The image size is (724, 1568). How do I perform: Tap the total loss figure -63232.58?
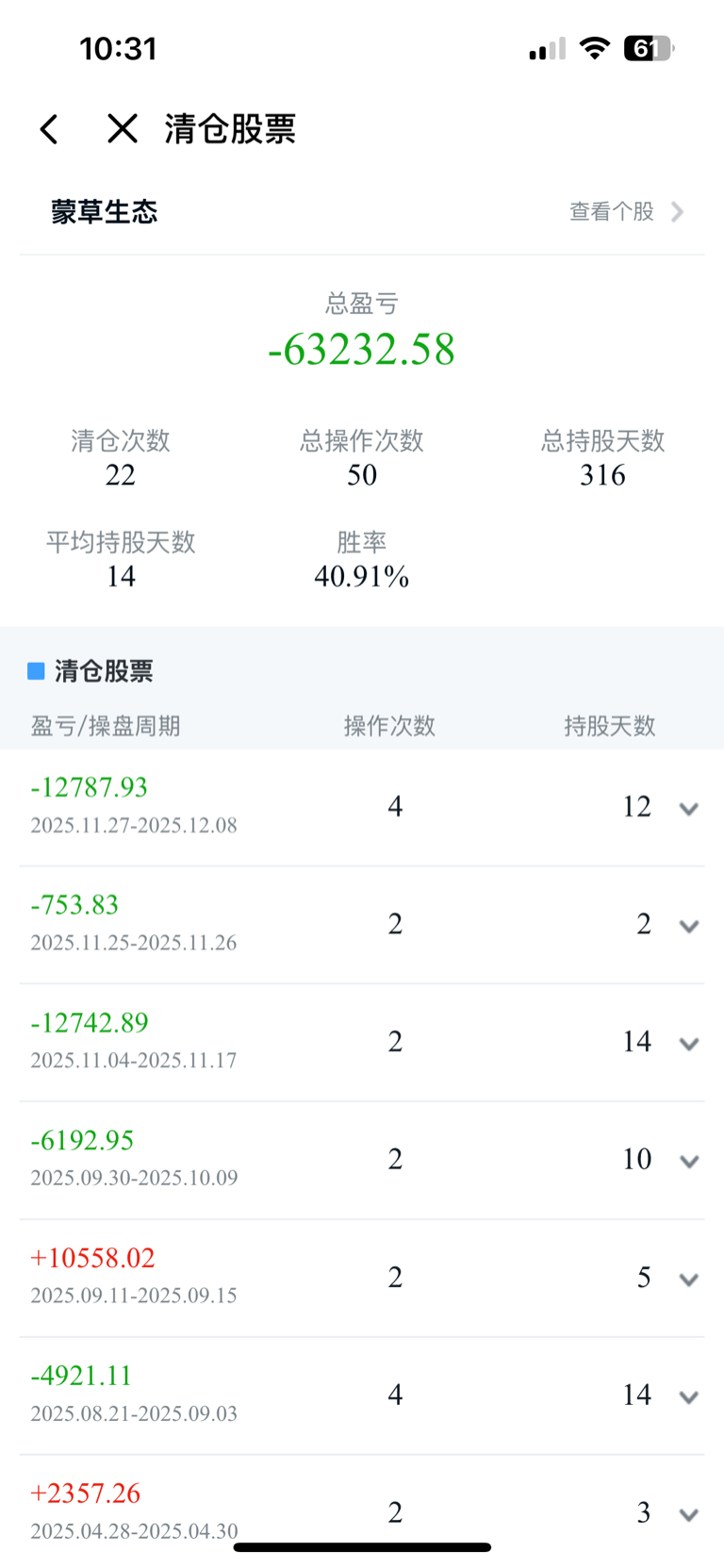click(x=362, y=350)
